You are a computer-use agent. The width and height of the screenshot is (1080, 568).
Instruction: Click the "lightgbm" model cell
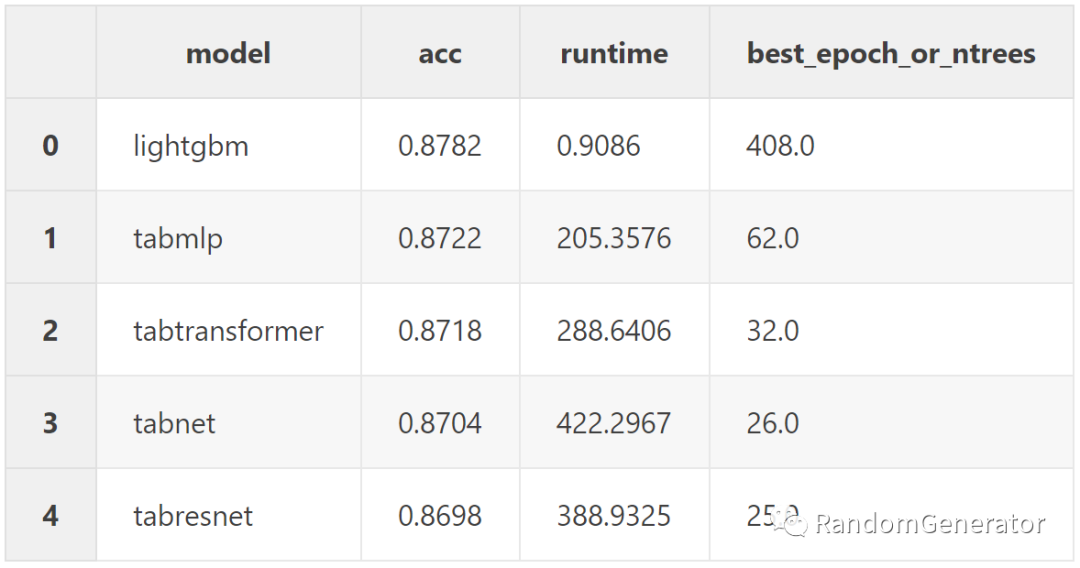click(191, 146)
